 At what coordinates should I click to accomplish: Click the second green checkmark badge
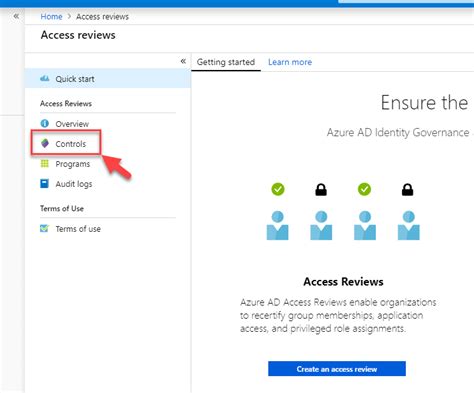pos(364,189)
